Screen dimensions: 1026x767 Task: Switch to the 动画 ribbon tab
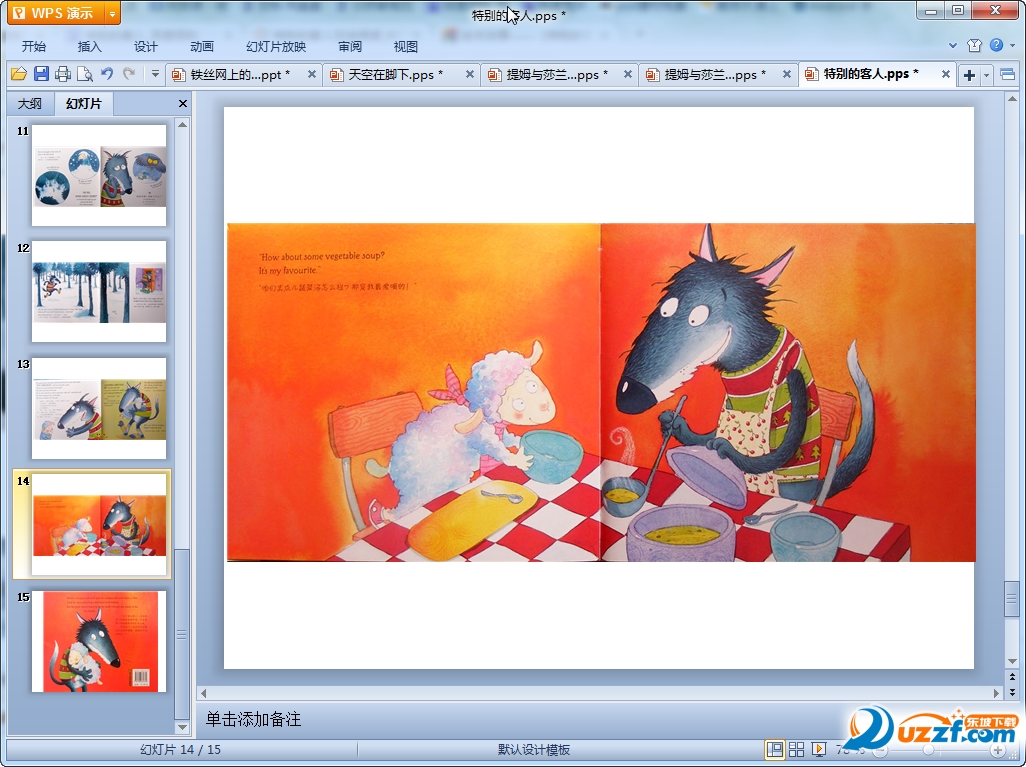pyautogui.click(x=202, y=46)
